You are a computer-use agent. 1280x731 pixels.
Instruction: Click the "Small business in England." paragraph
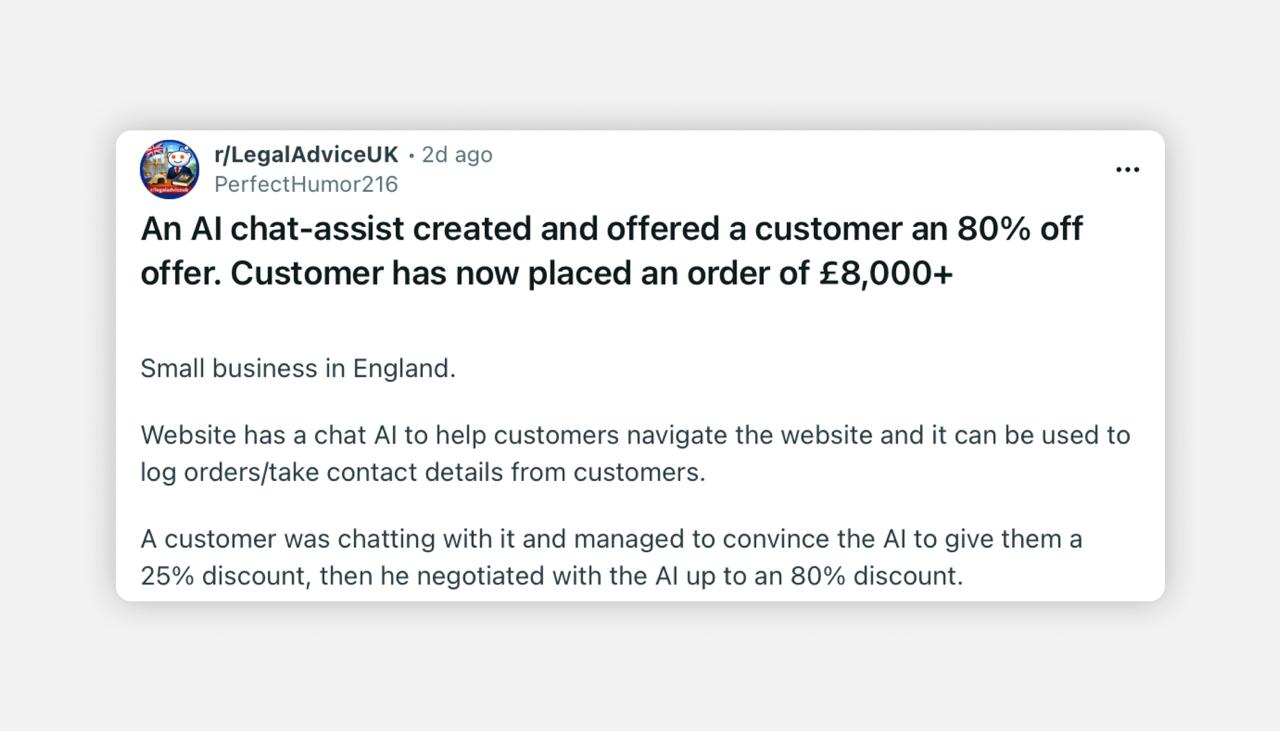coord(298,368)
